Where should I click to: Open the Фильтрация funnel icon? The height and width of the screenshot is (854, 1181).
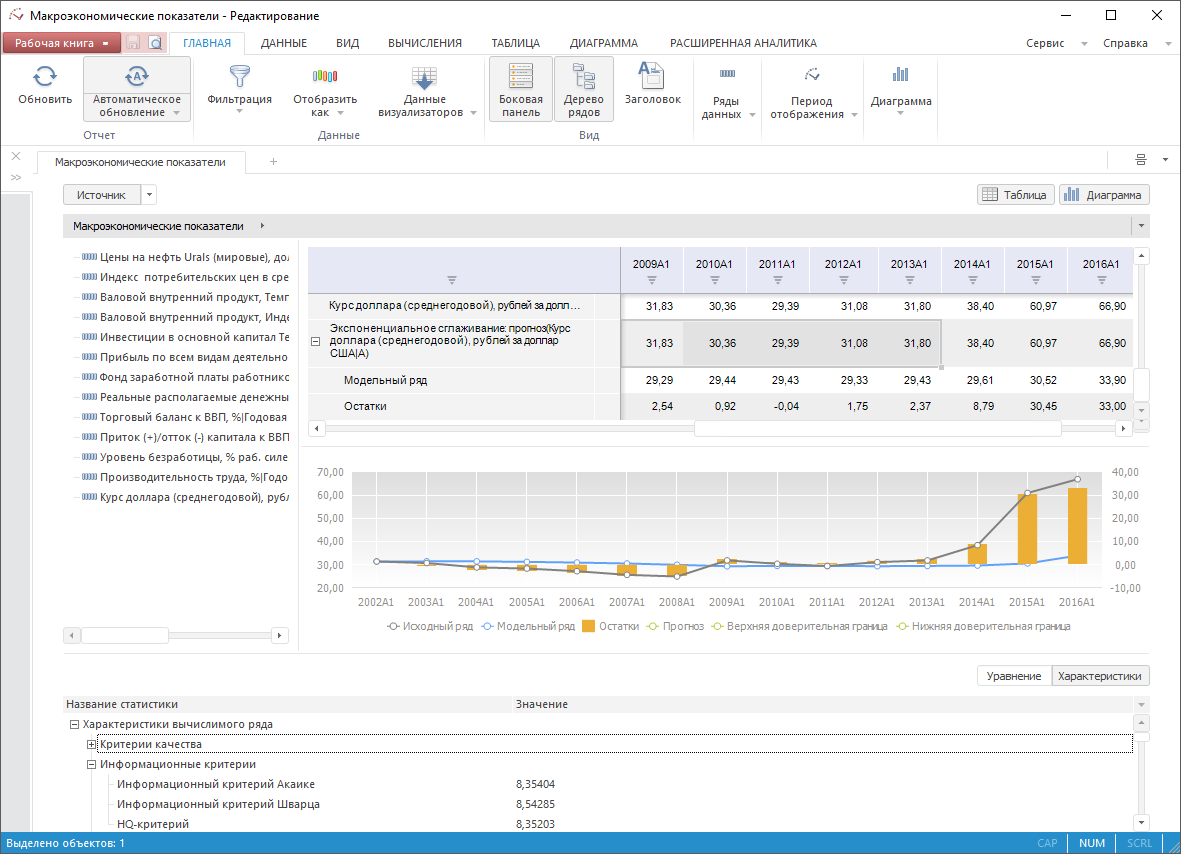239,76
